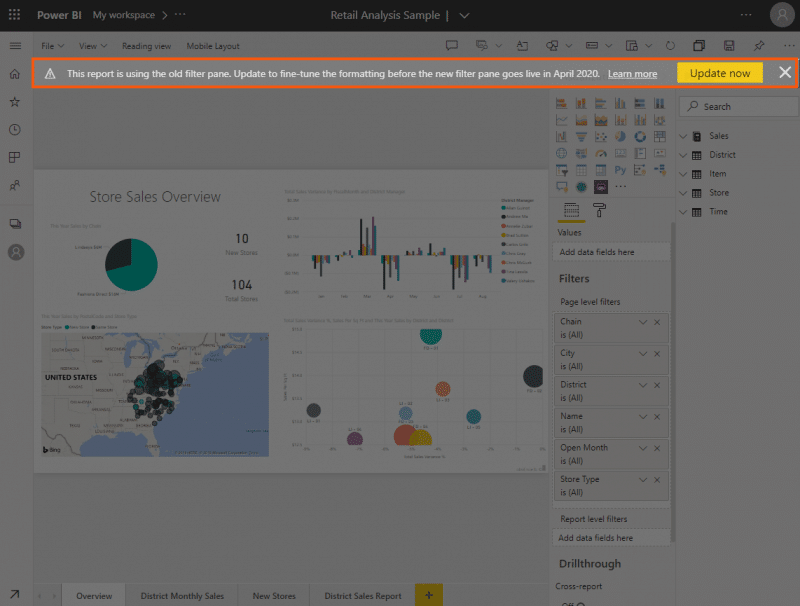Screen dimensions: 800x606
Task: Select the Python visual icon
Action: click(x=620, y=170)
